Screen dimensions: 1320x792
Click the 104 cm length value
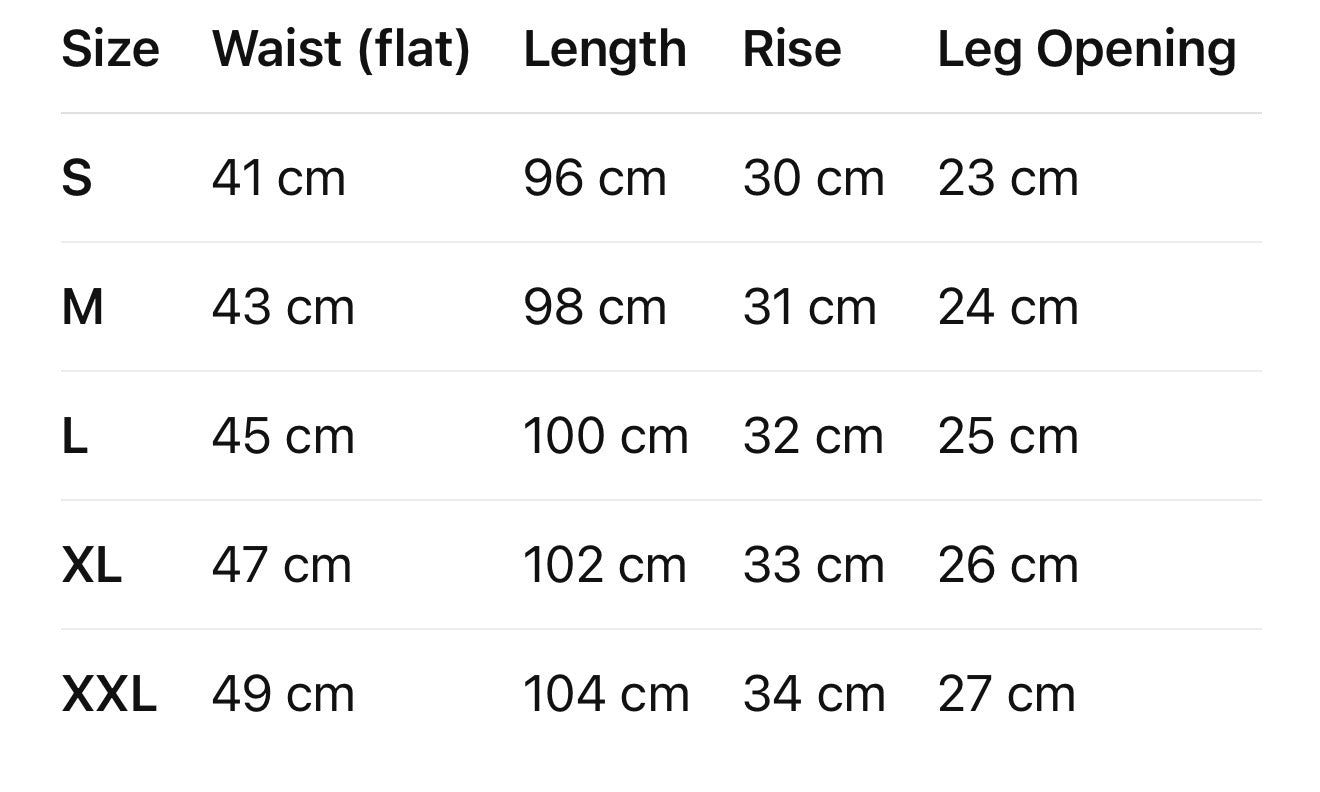[x=606, y=695]
